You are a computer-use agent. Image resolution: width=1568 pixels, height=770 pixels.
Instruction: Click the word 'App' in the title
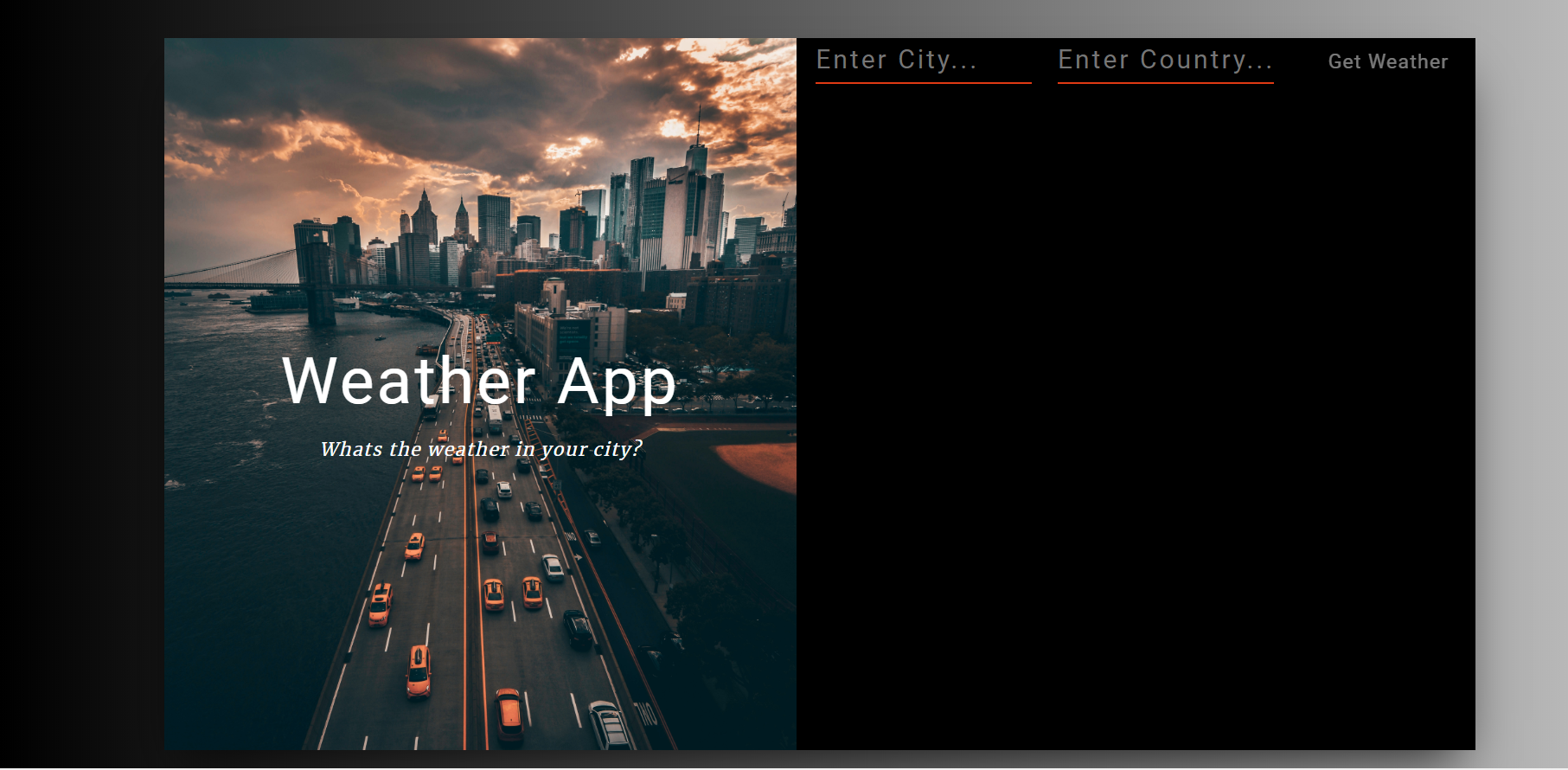616,382
